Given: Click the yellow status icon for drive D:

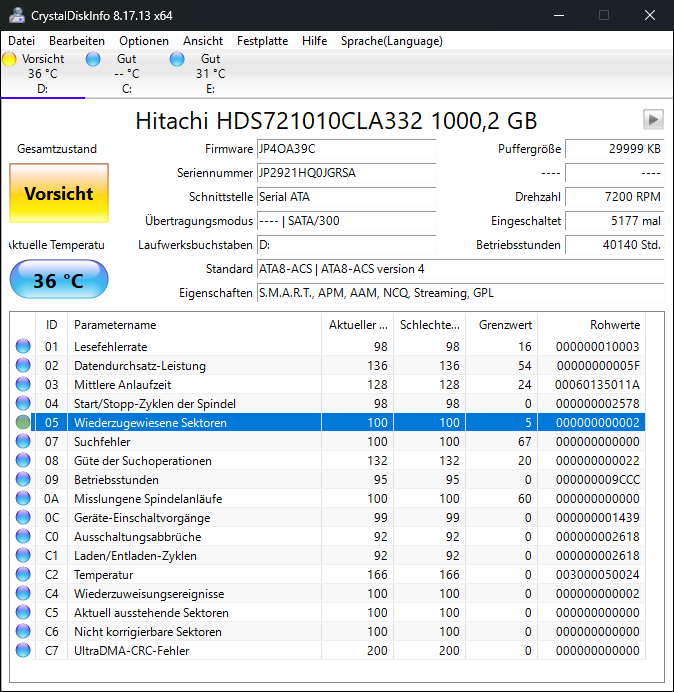Looking at the screenshot, I should point(9,59).
